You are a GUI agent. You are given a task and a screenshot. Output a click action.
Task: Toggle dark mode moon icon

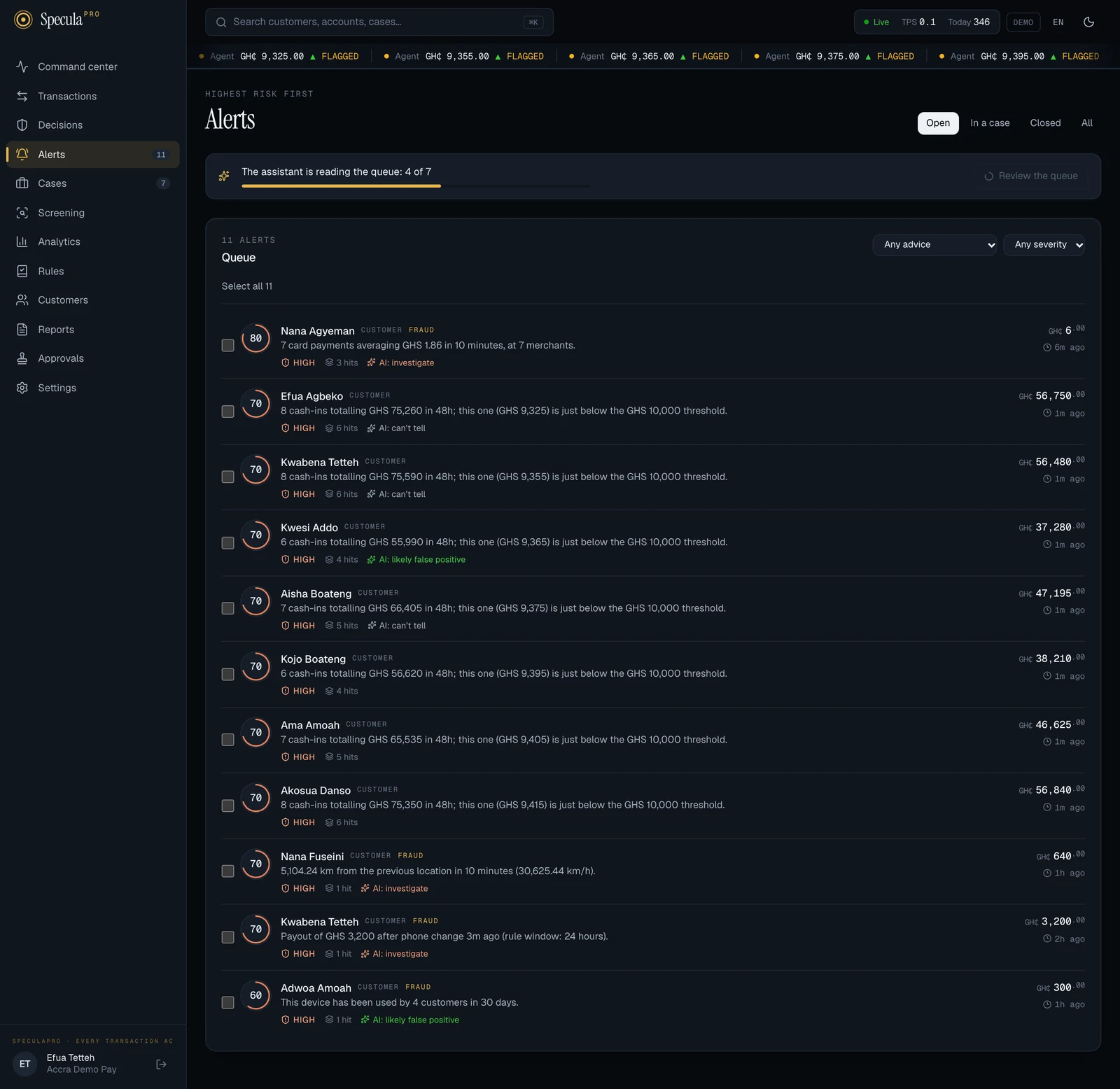point(1088,22)
